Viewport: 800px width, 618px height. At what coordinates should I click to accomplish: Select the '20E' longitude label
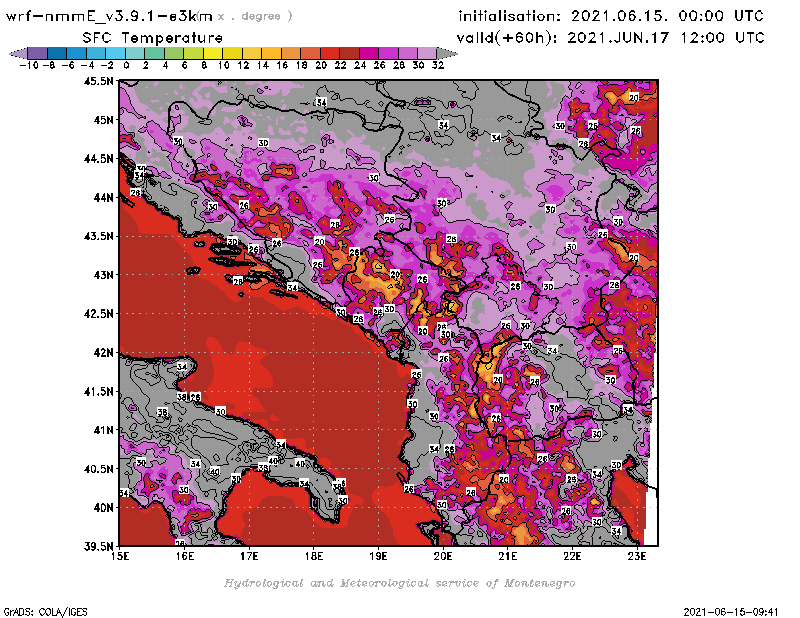point(443,556)
